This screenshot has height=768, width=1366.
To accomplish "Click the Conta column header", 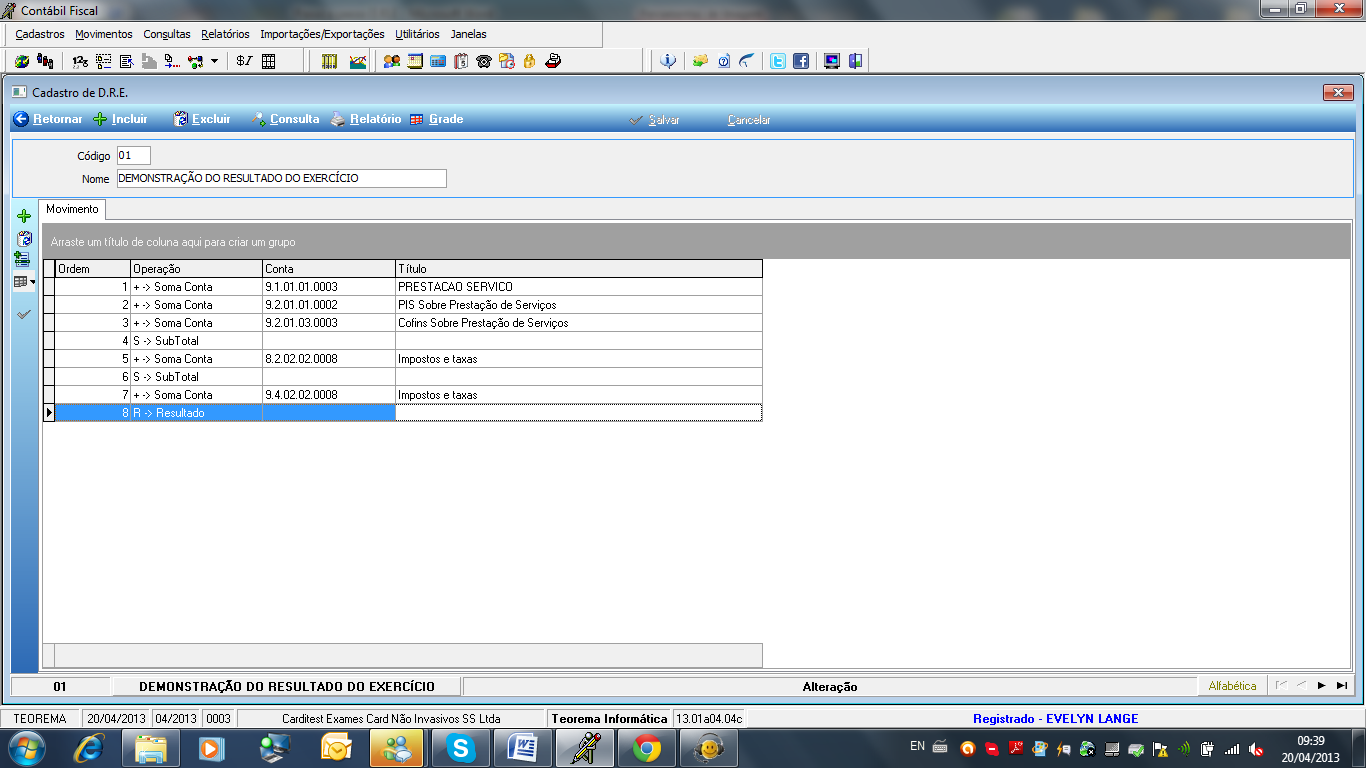I will [329, 269].
